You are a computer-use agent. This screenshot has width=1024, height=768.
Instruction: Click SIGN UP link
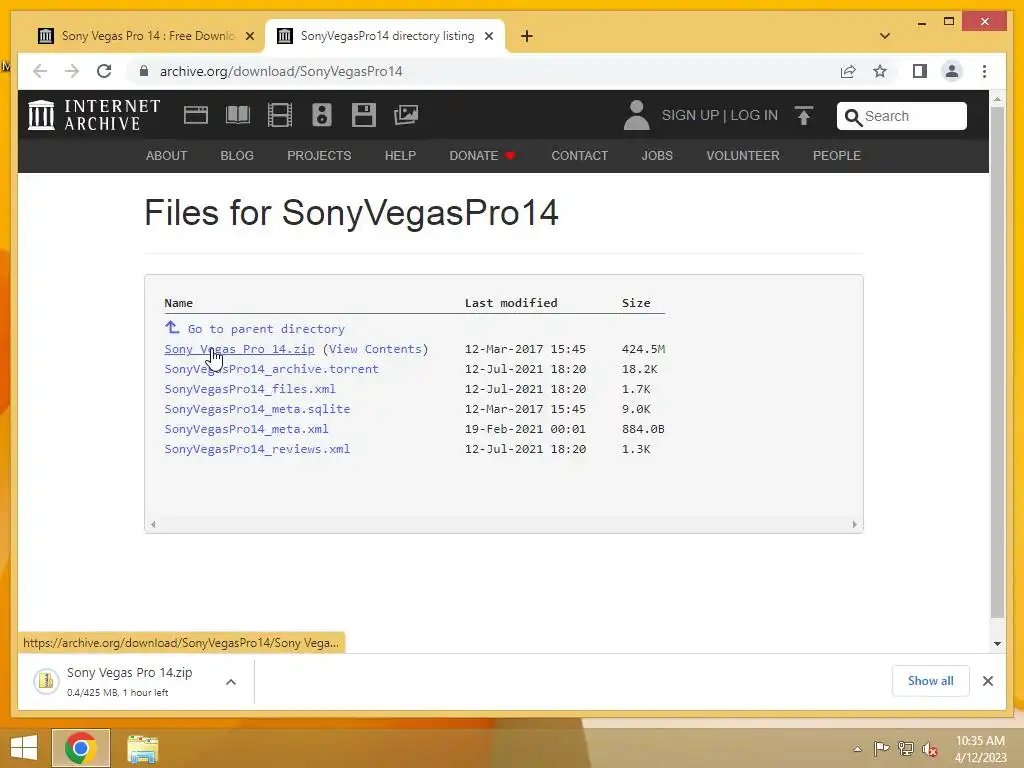[x=690, y=116]
